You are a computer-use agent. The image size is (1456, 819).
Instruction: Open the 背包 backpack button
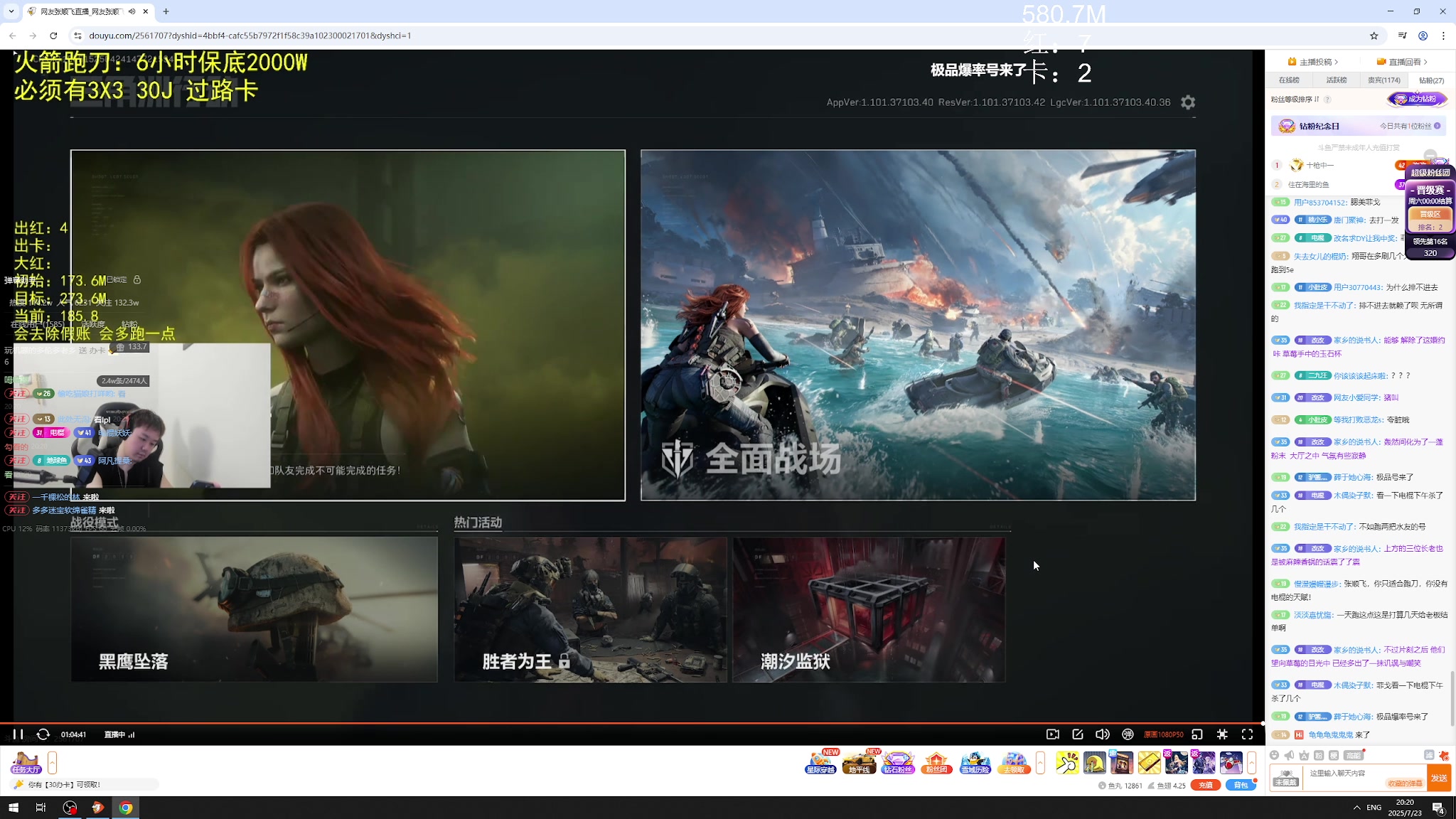click(1241, 786)
